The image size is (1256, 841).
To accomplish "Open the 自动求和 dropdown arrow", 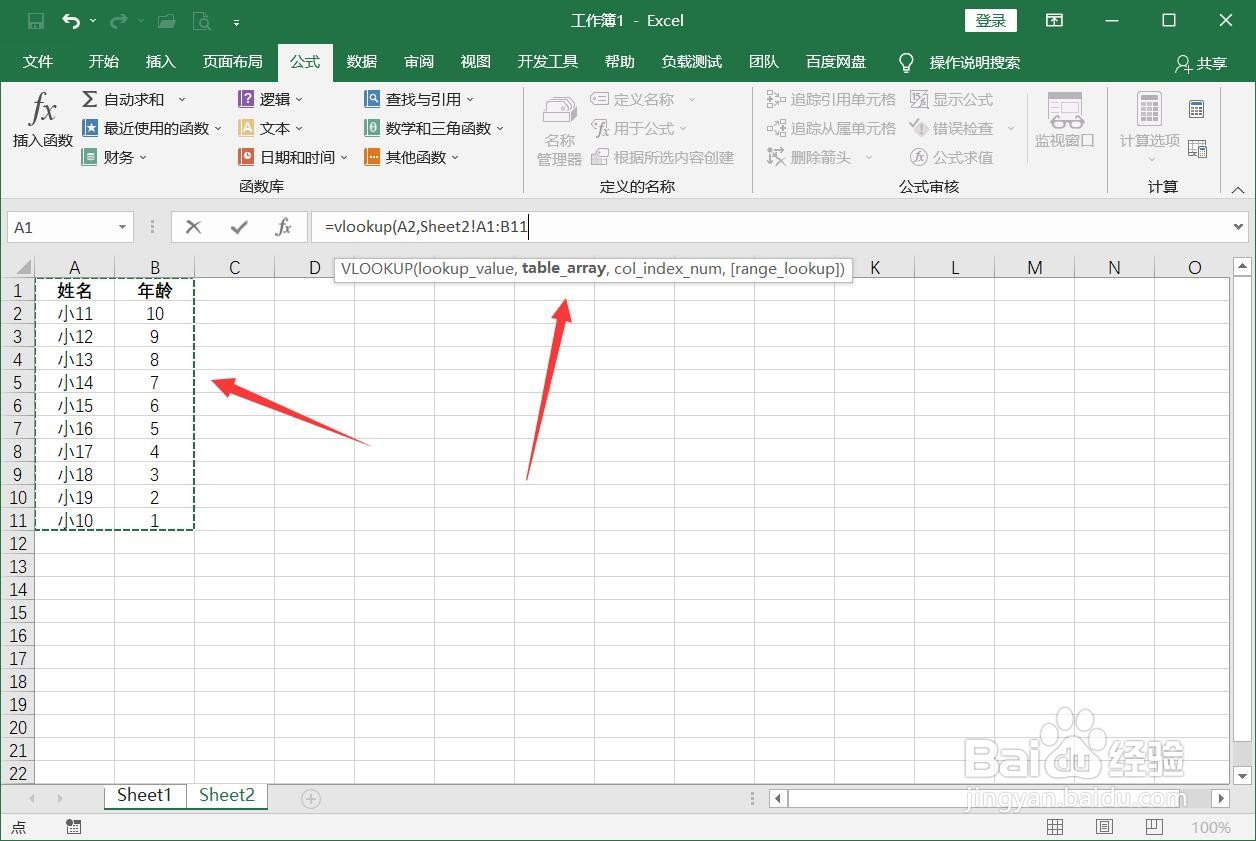I will [180, 99].
